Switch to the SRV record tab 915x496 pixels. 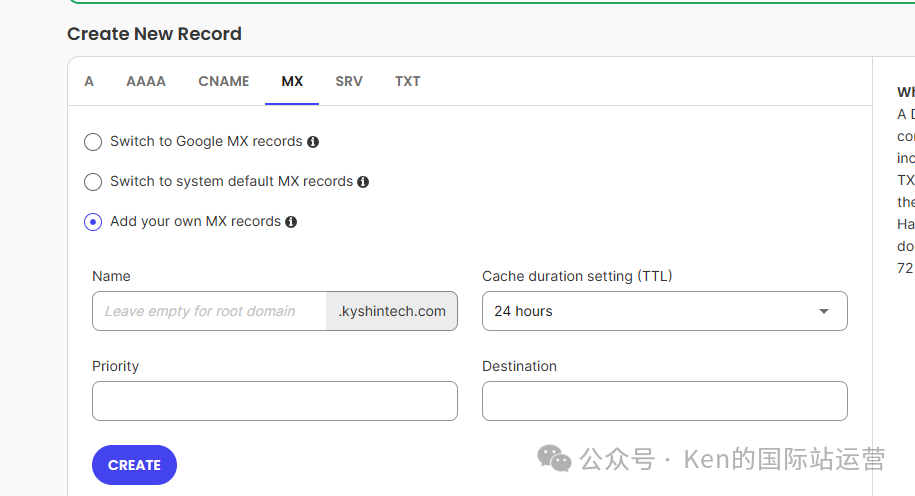coord(349,81)
